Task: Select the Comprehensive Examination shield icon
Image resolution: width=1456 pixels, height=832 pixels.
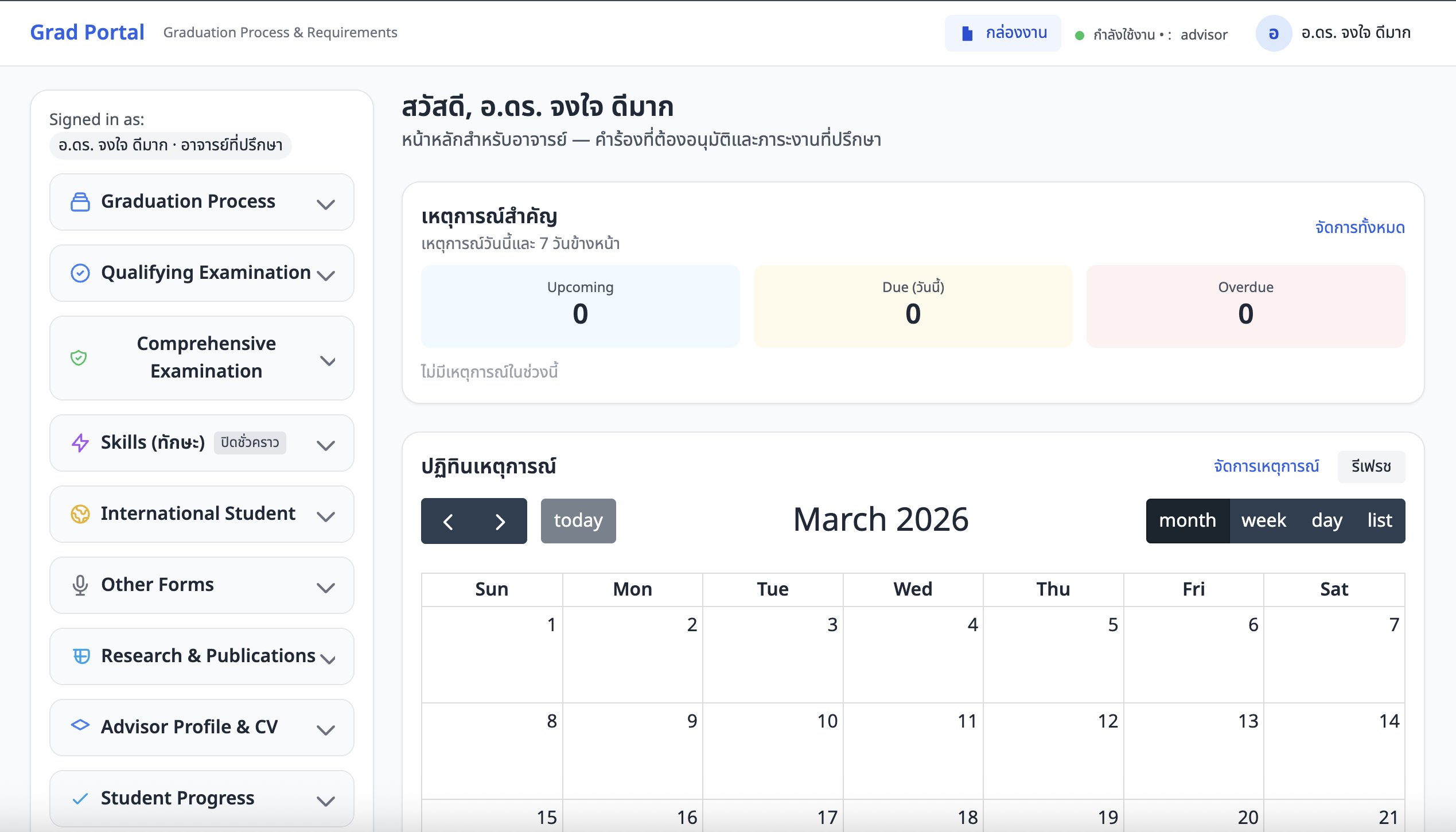Action: (80, 357)
